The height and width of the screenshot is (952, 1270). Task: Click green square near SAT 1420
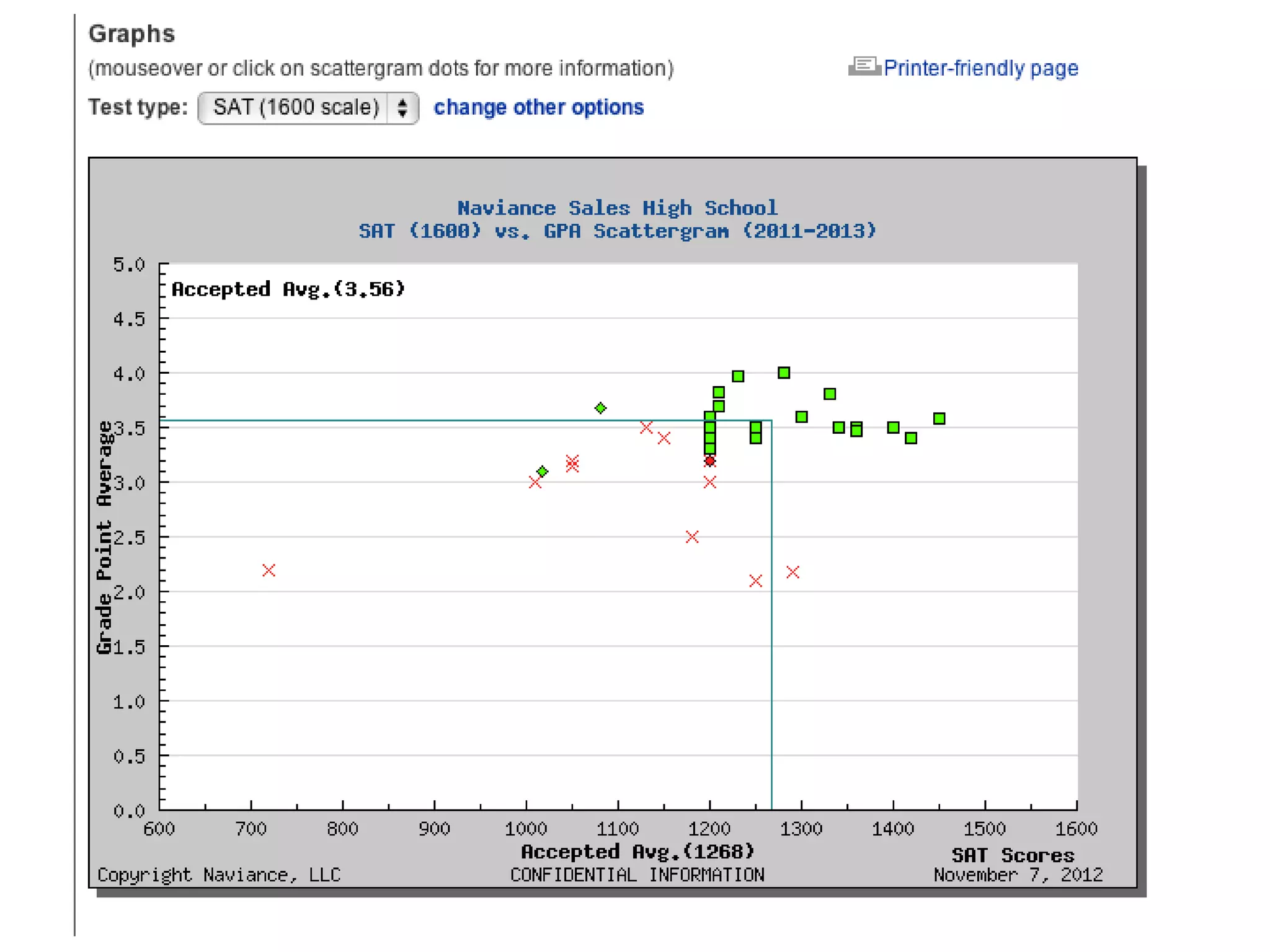(911, 438)
